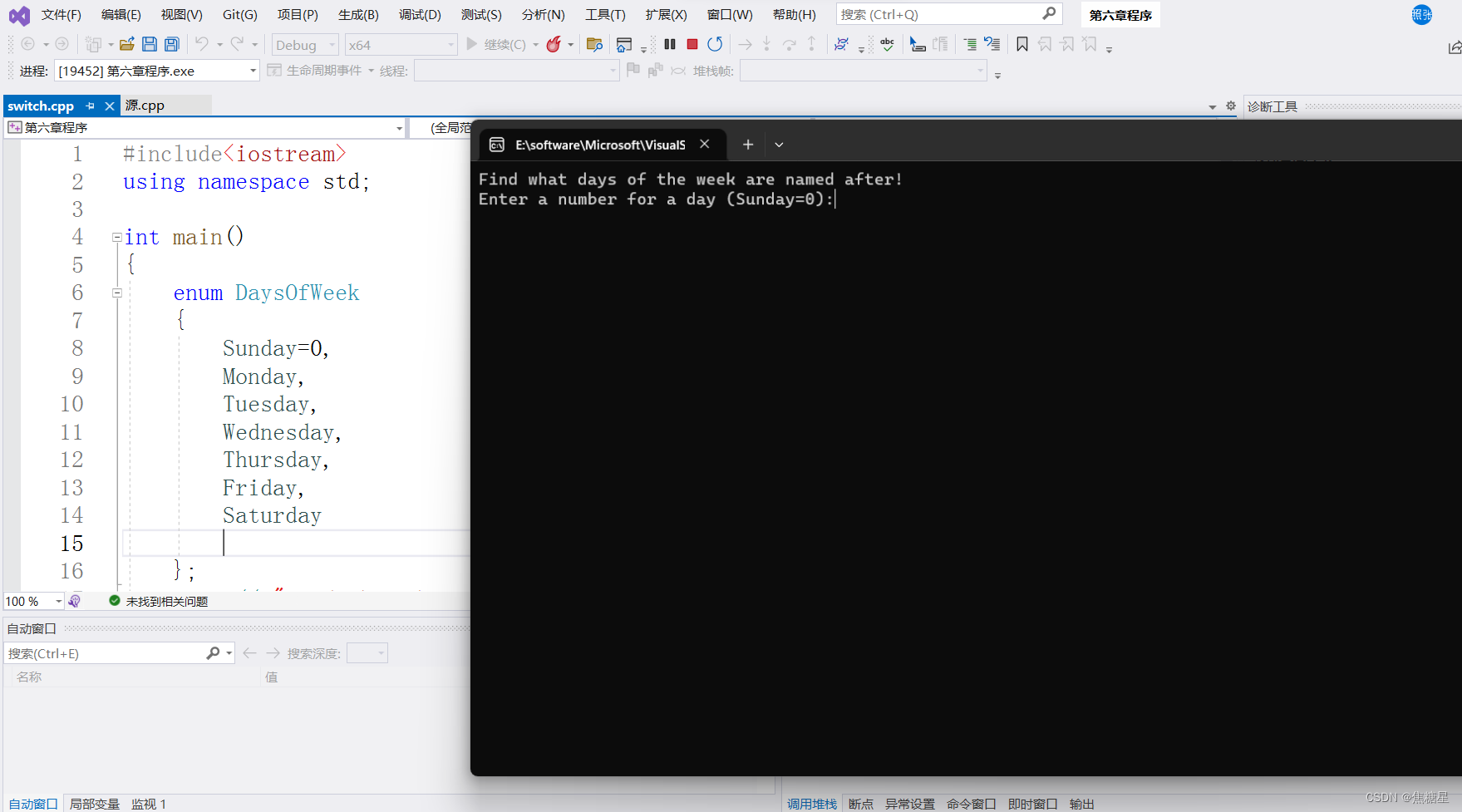Click the Step Out icon

[x=811, y=44]
